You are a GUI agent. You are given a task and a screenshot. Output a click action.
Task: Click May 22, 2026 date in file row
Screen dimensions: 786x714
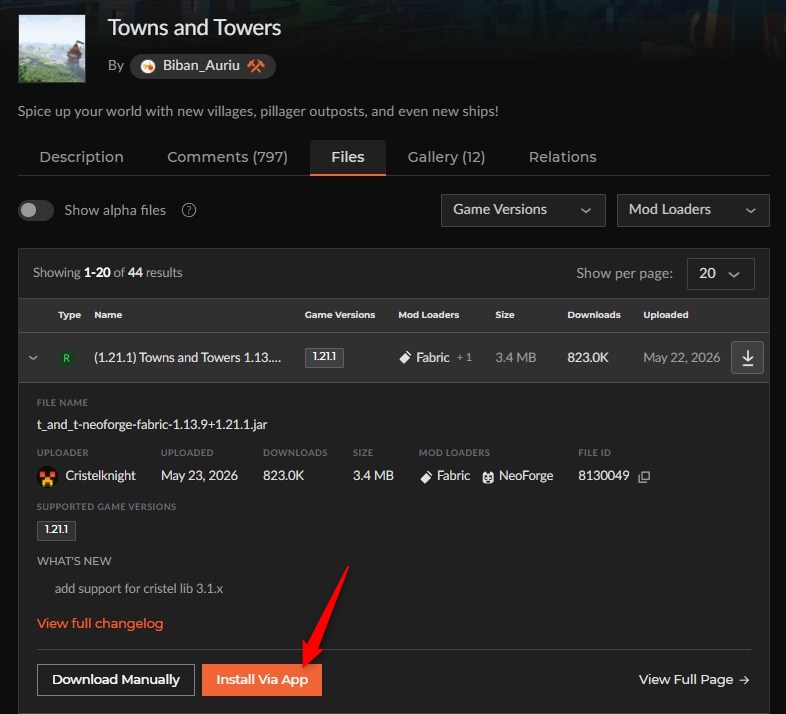click(x=682, y=358)
